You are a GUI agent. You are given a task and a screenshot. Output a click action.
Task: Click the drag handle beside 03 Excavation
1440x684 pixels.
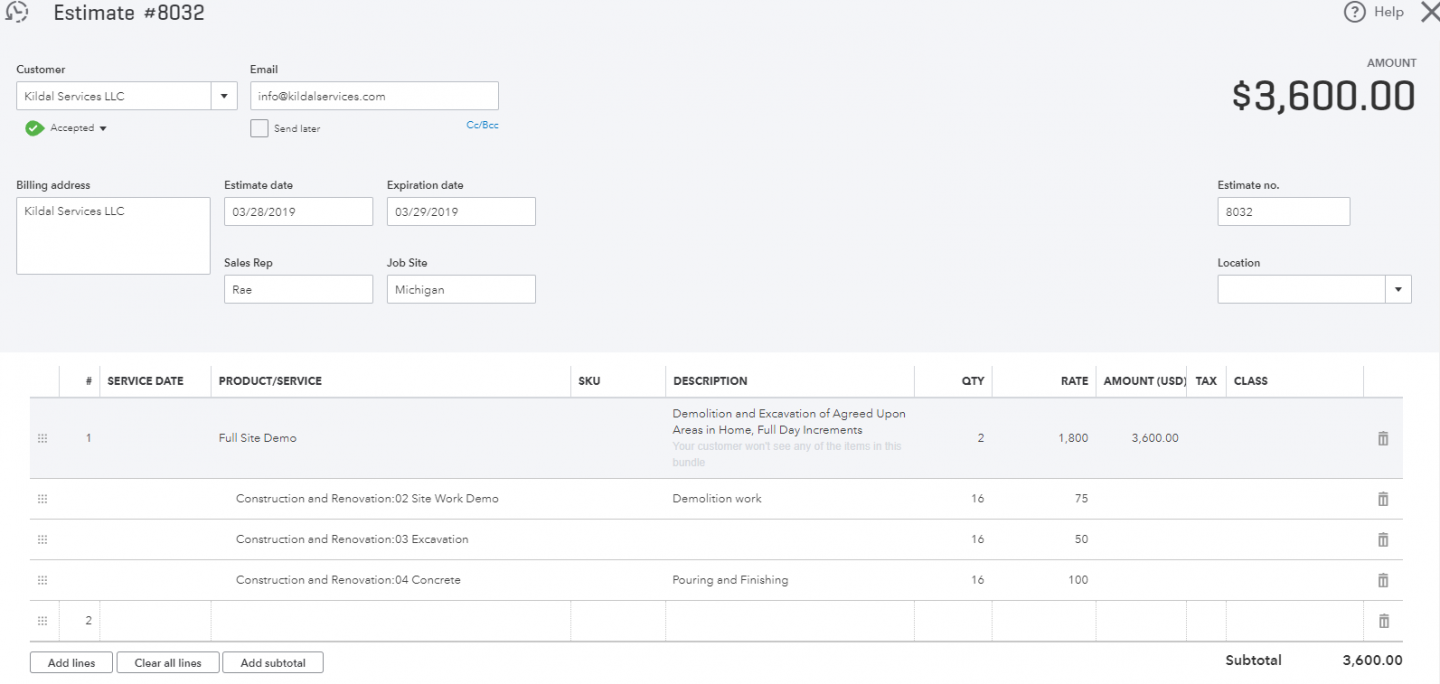tap(42, 540)
